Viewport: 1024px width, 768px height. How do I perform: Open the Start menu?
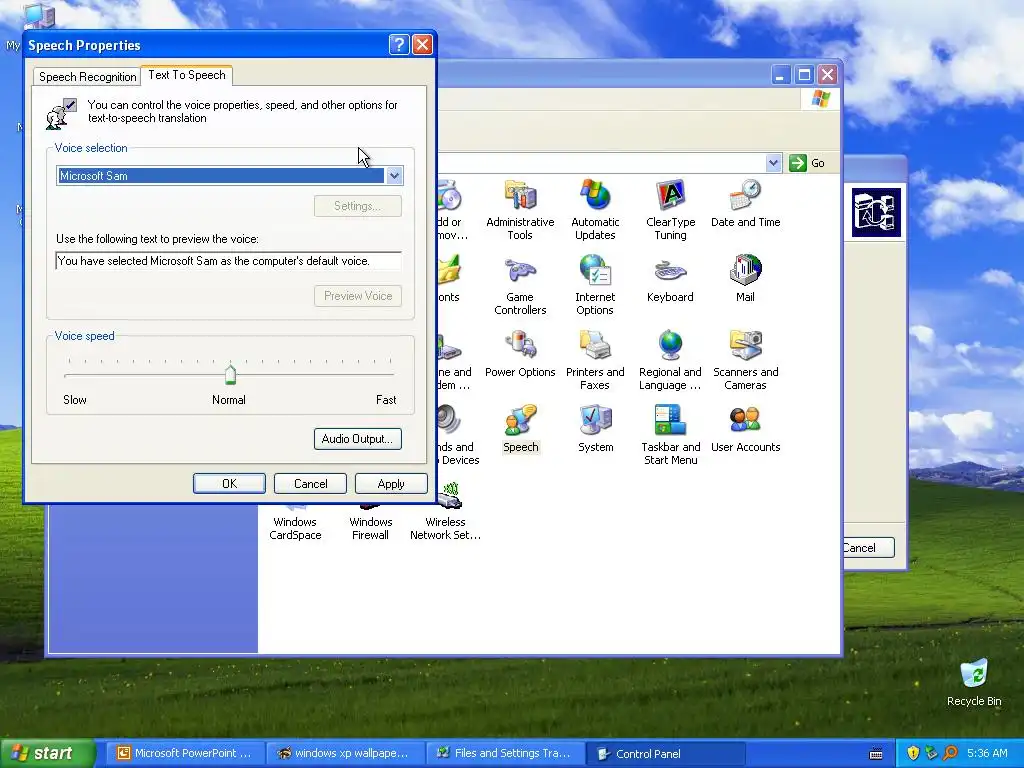pyautogui.click(x=47, y=753)
